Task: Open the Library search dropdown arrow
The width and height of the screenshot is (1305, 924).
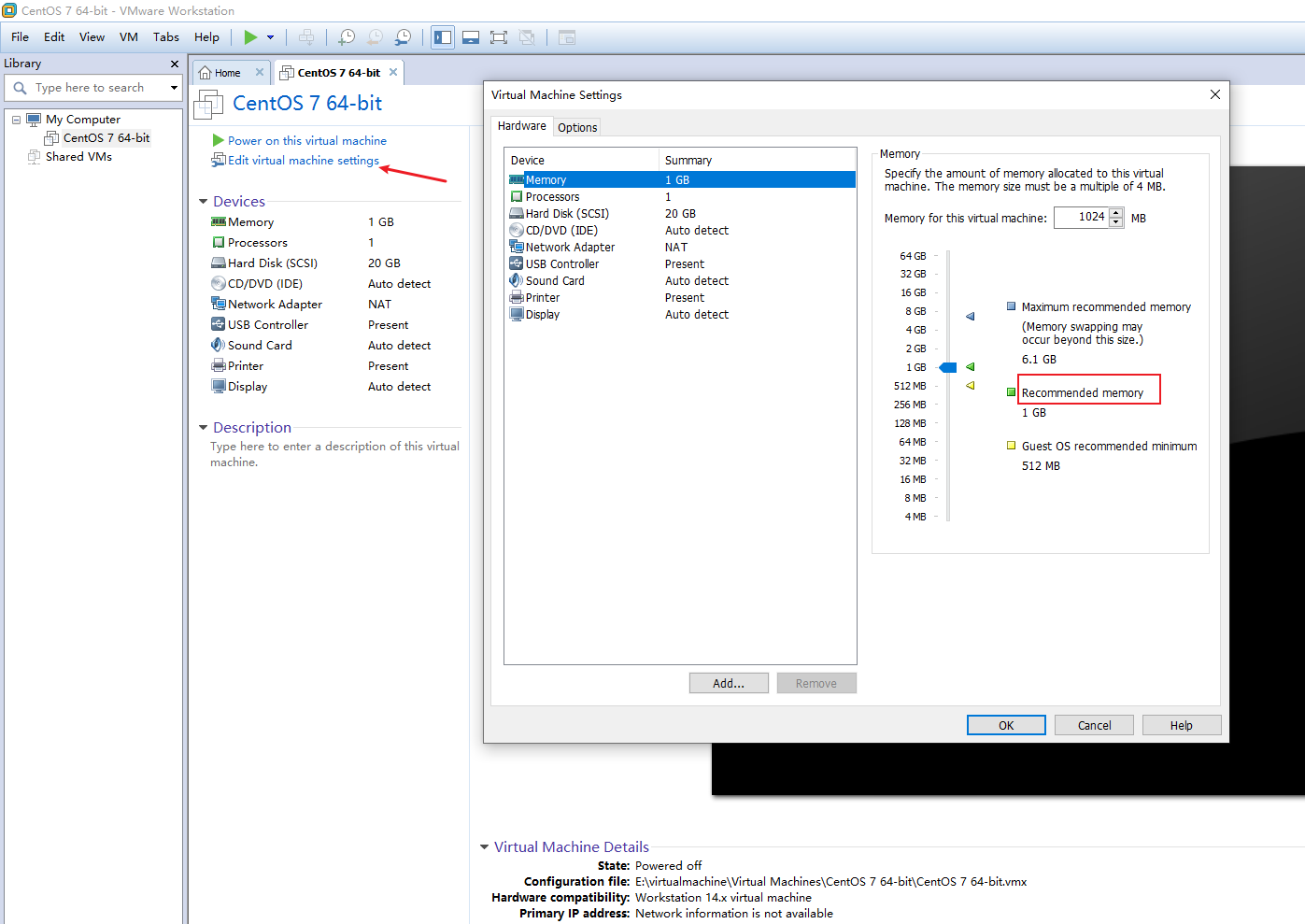Action: (x=174, y=88)
